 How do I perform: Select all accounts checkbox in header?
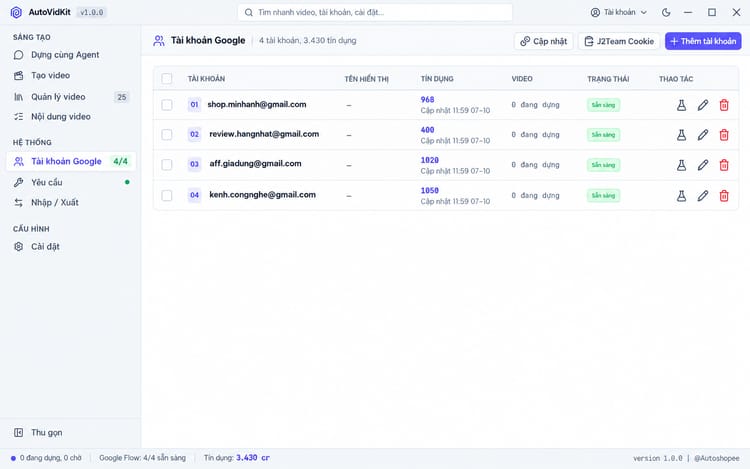[x=166, y=78]
